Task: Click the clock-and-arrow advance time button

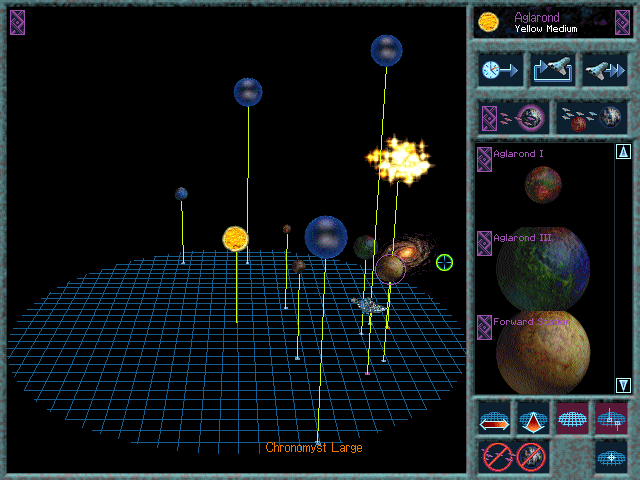Action: tap(500, 70)
